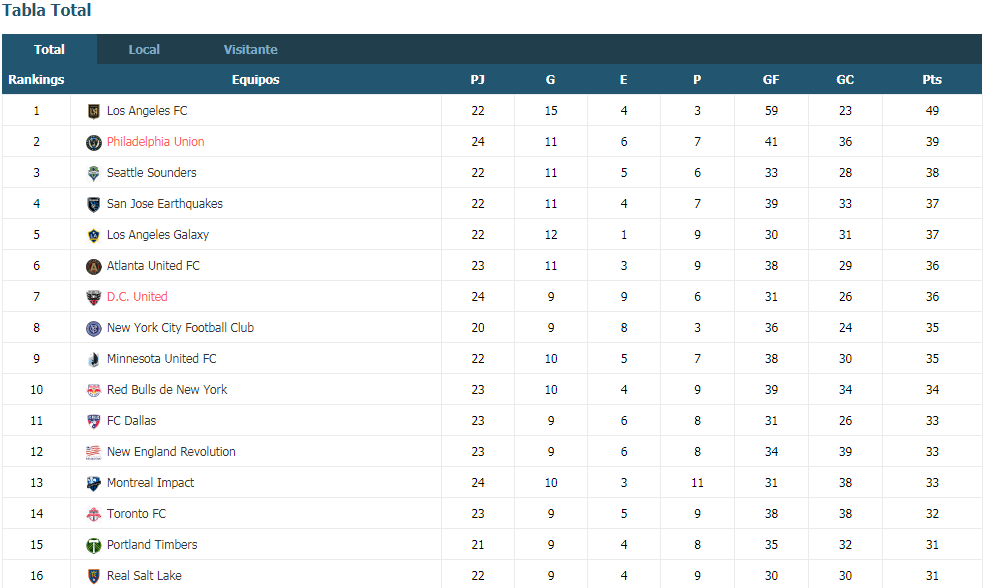Click the Portland Timbers logo
983x588 pixels.
coord(93,545)
